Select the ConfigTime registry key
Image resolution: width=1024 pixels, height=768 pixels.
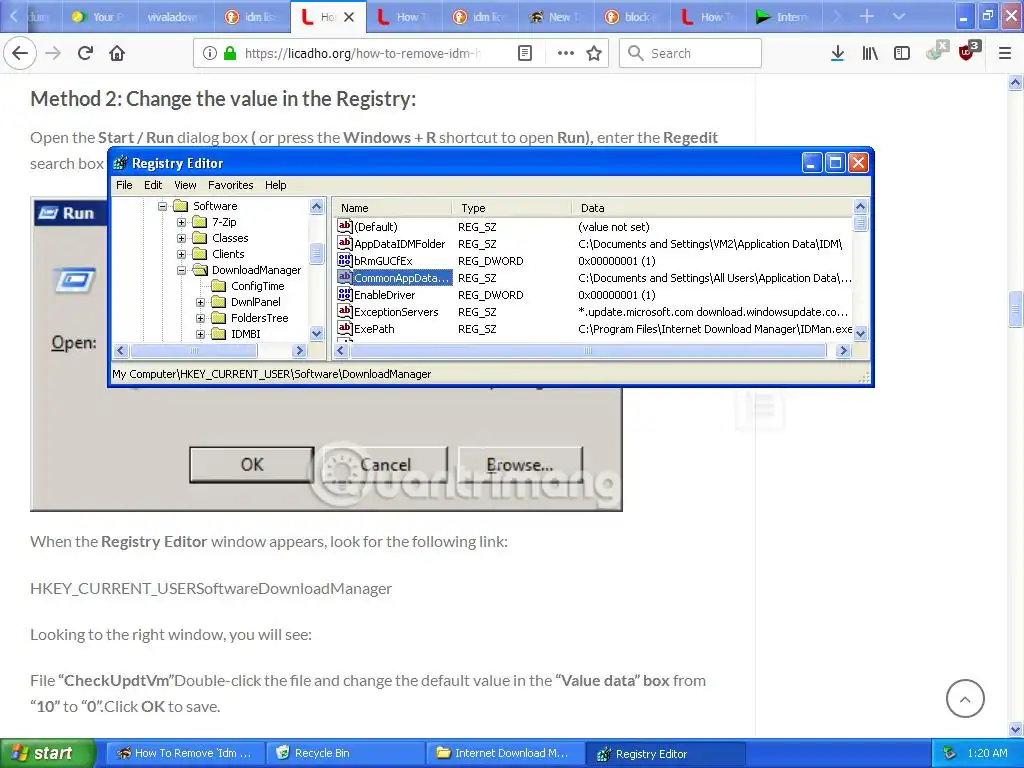point(257,286)
